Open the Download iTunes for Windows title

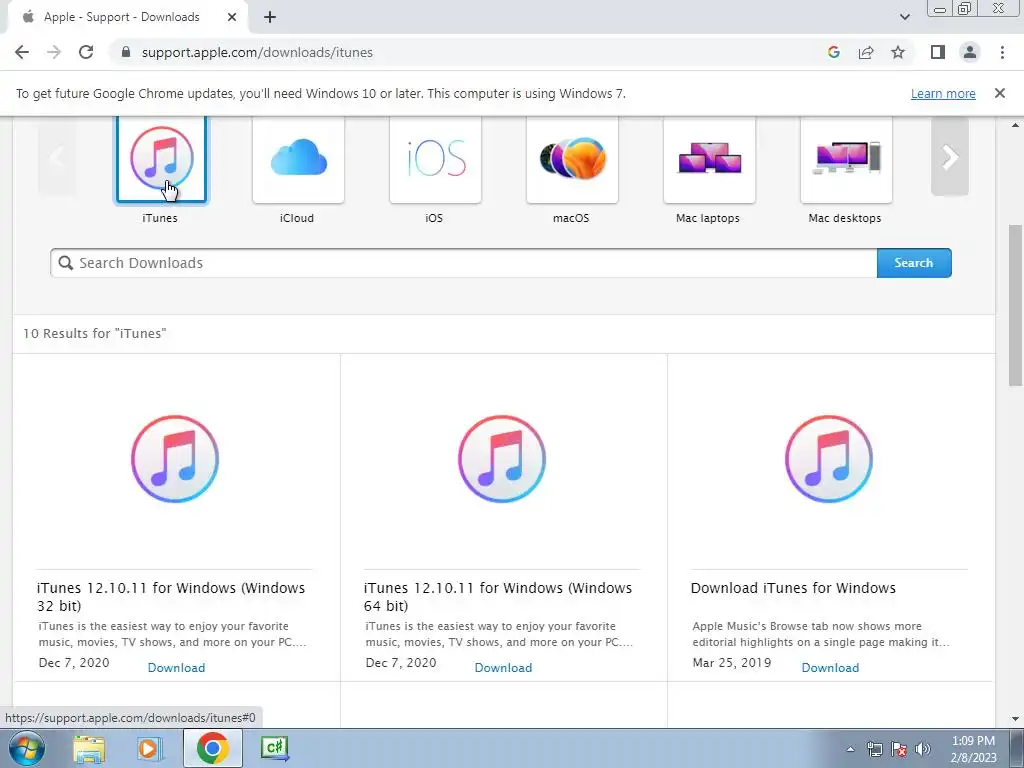pyautogui.click(x=793, y=588)
